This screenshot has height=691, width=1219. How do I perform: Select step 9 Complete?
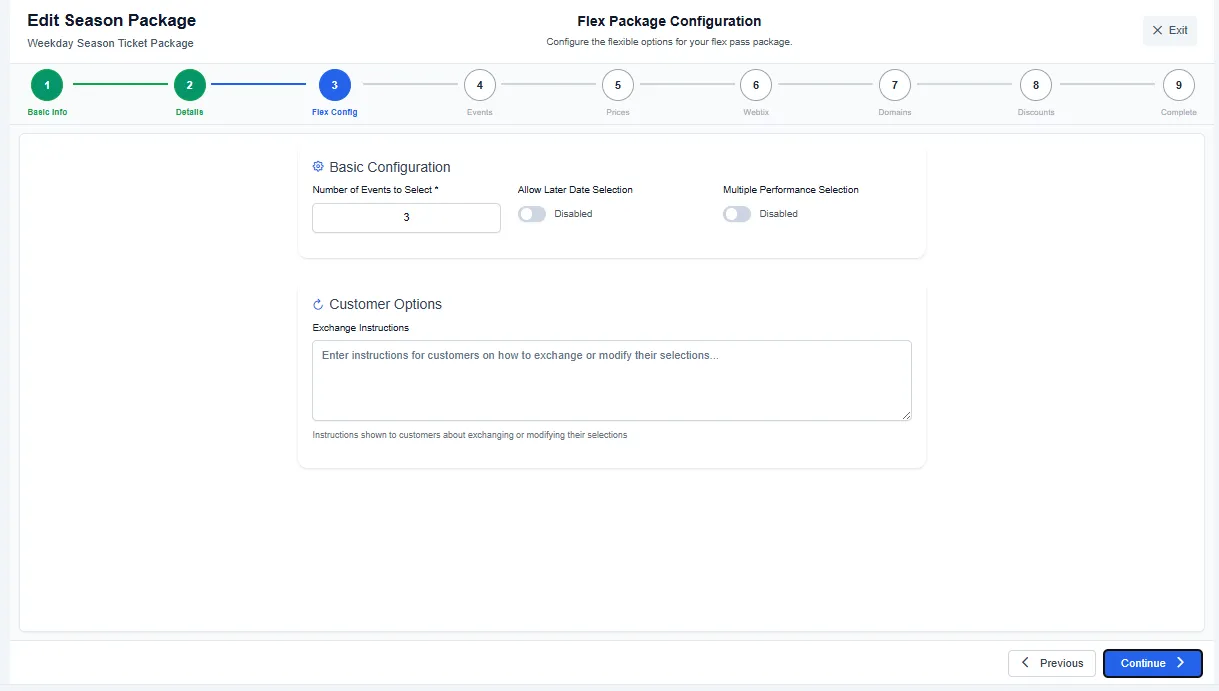[1179, 85]
